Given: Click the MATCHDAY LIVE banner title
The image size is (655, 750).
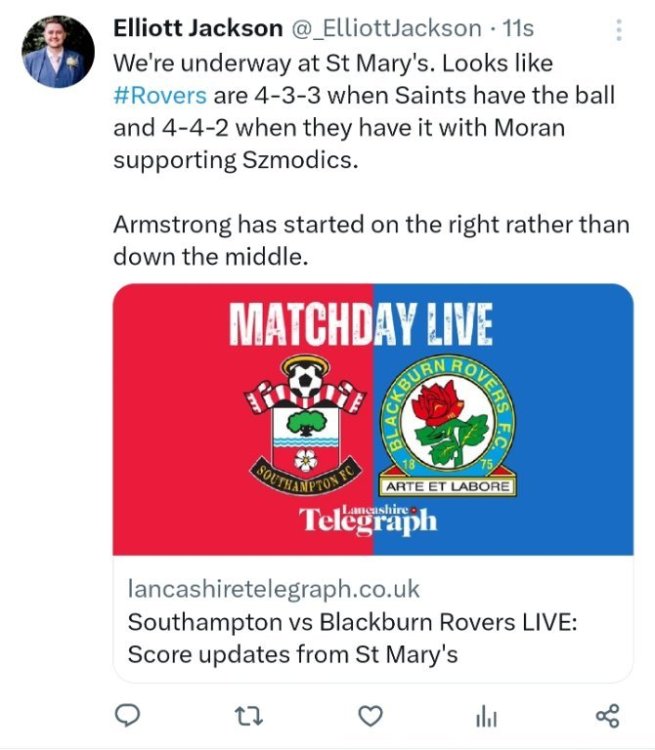Looking at the screenshot, I should pyautogui.click(x=360, y=325).
